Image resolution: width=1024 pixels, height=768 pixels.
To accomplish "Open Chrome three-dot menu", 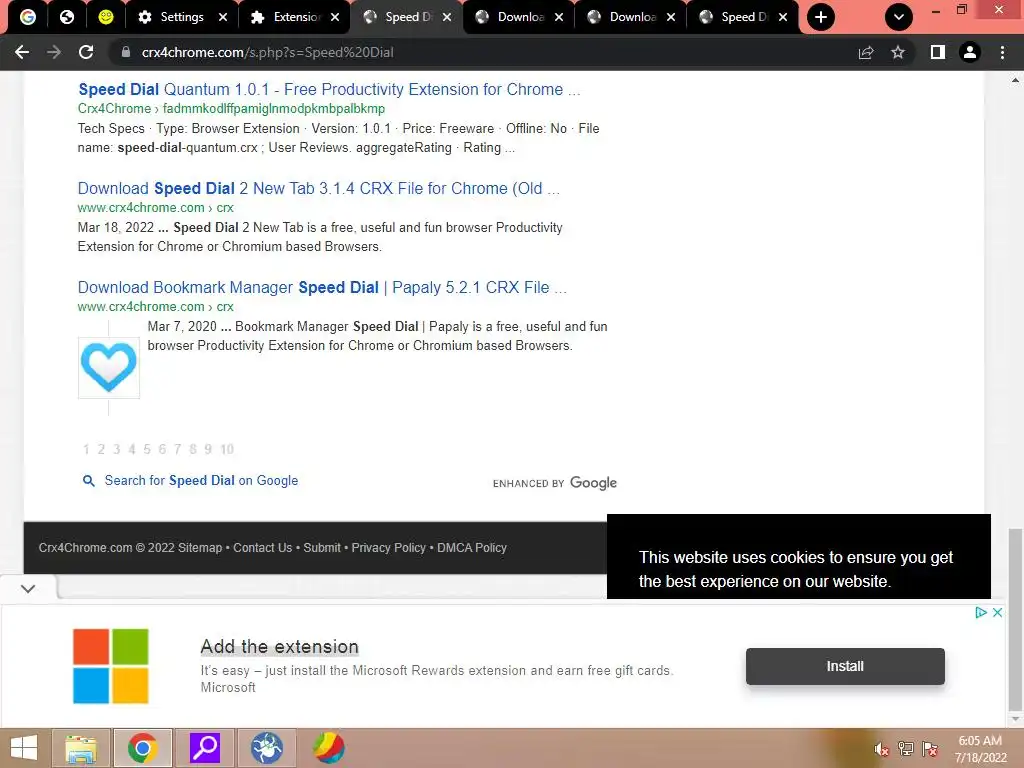I will [x=1002, y=52].
